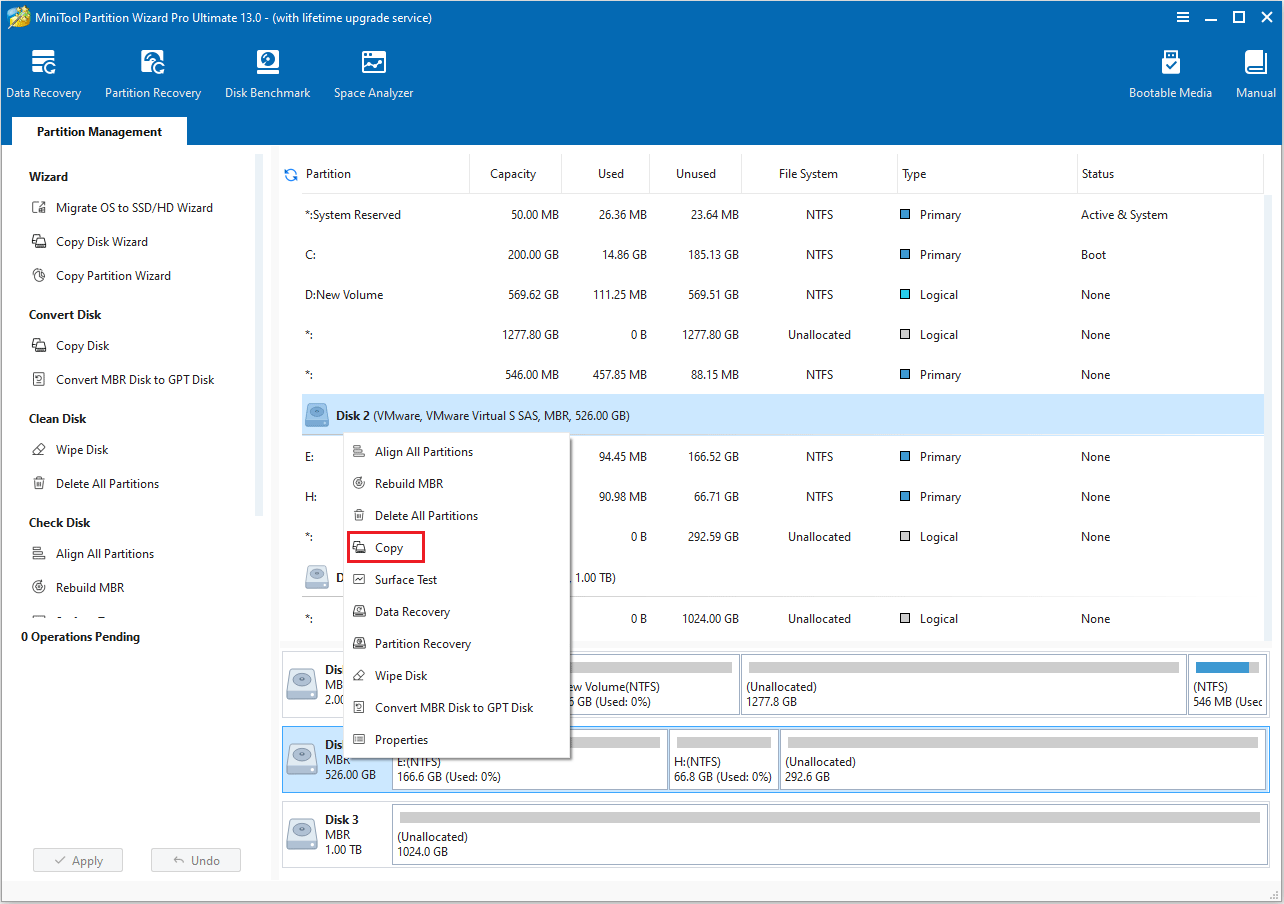This screenshot has width=1284, height=904.
Task: Open the Space Analyzer
Action: [372, 72]
